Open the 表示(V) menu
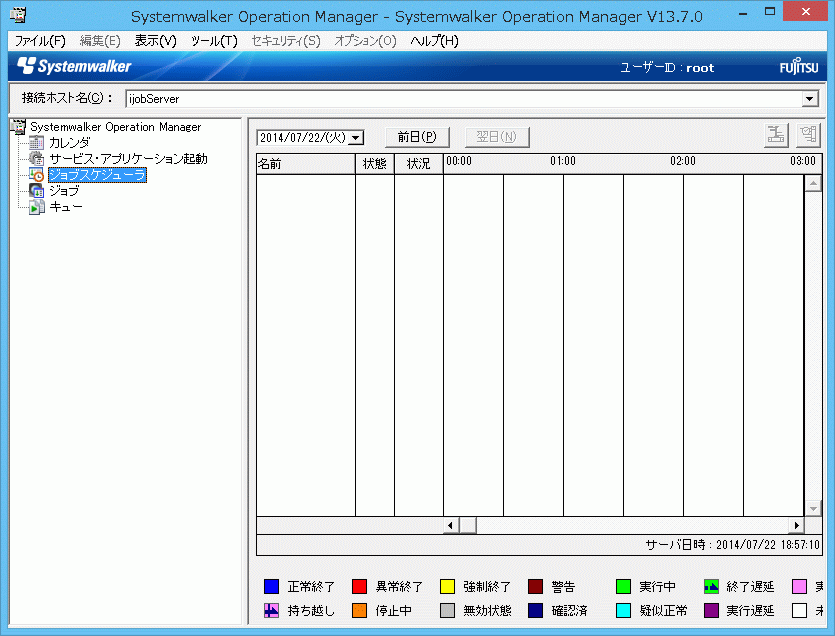835x636 pixels. click(155, 41)
